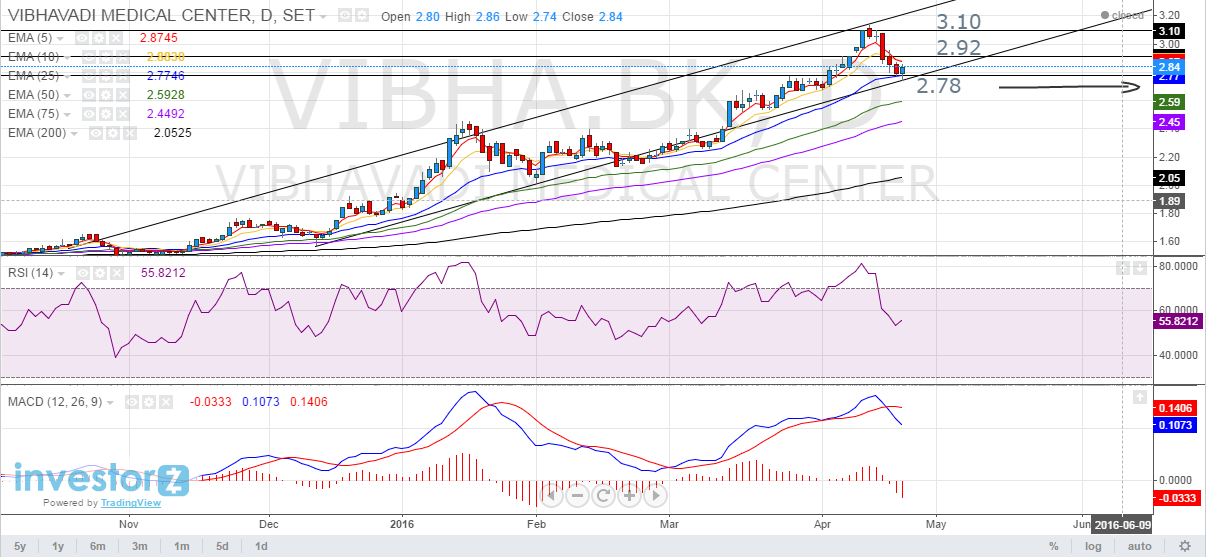
Task: Select the 6m time range
Action: tap(98, 546)
